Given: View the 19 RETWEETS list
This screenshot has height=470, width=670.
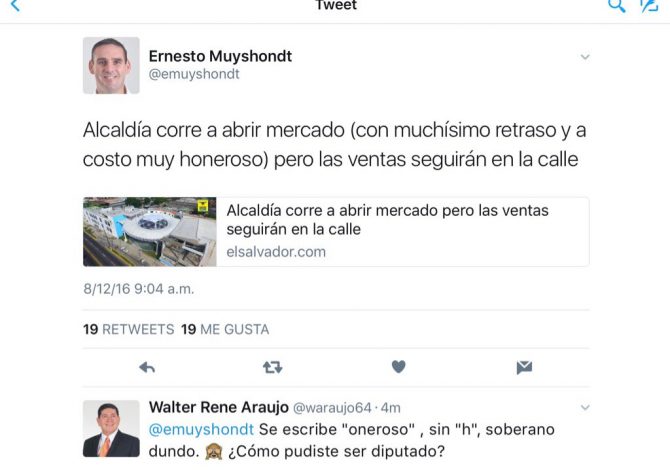Looking at the screenshot, I should [x=129, y=329].
